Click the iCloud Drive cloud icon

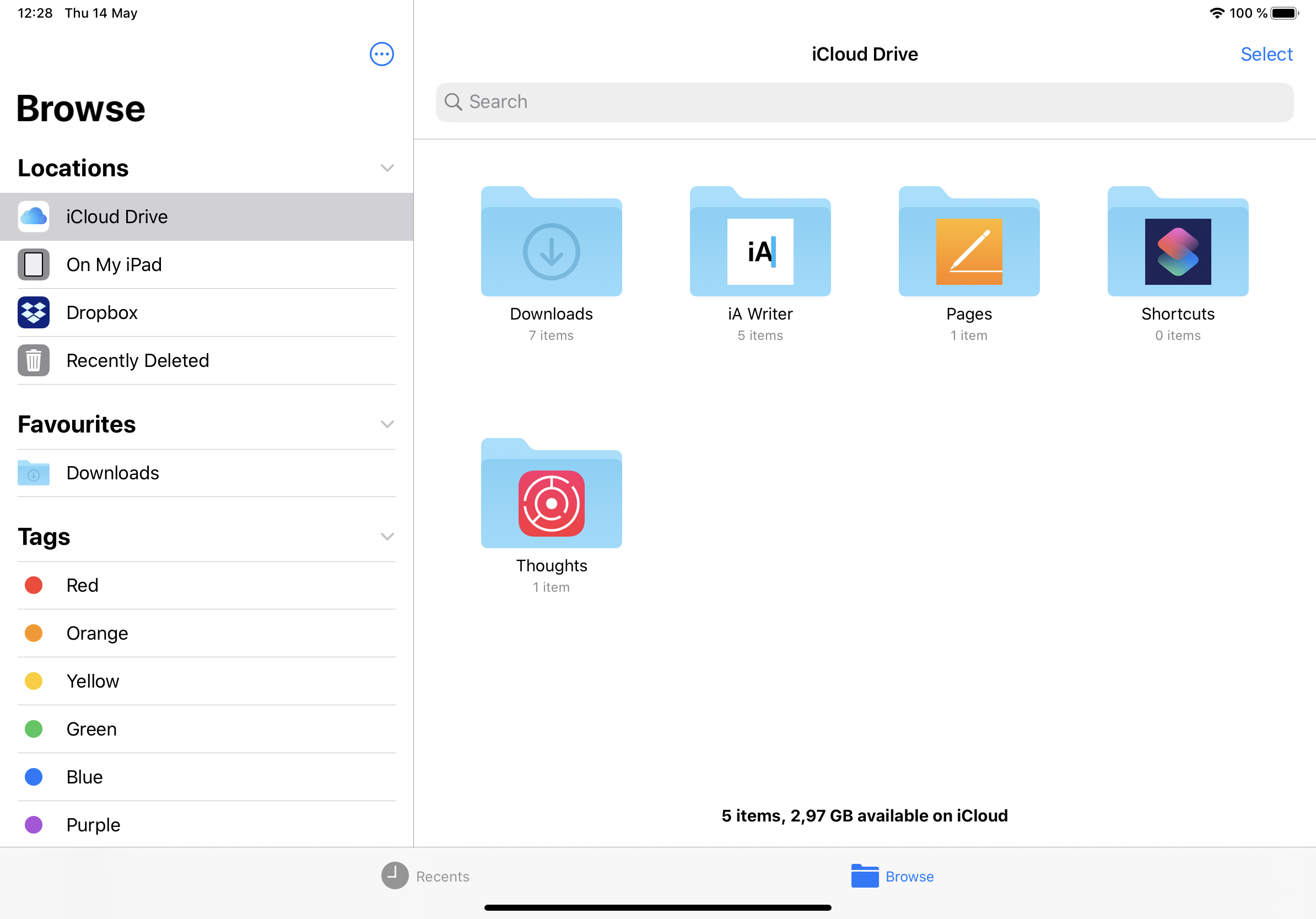click(33, 217)
